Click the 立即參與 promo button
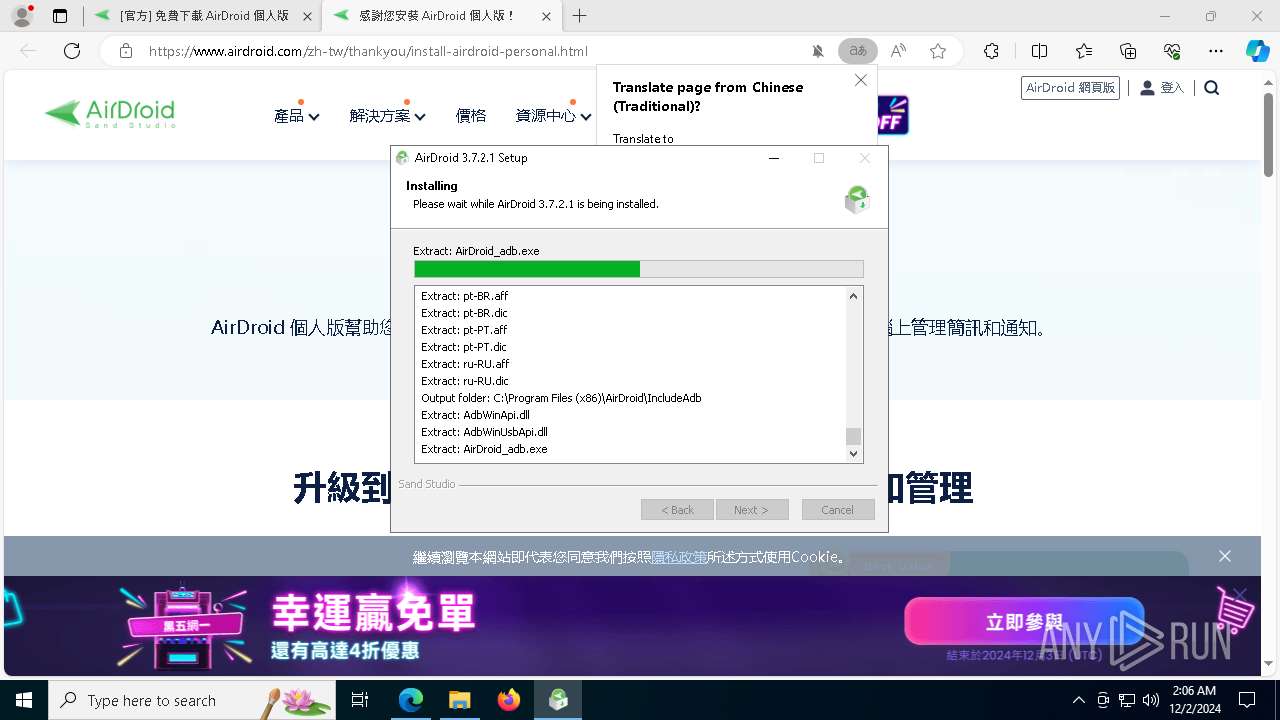Viewport: 1280px width, 720px height. [x=1024, y=621]
